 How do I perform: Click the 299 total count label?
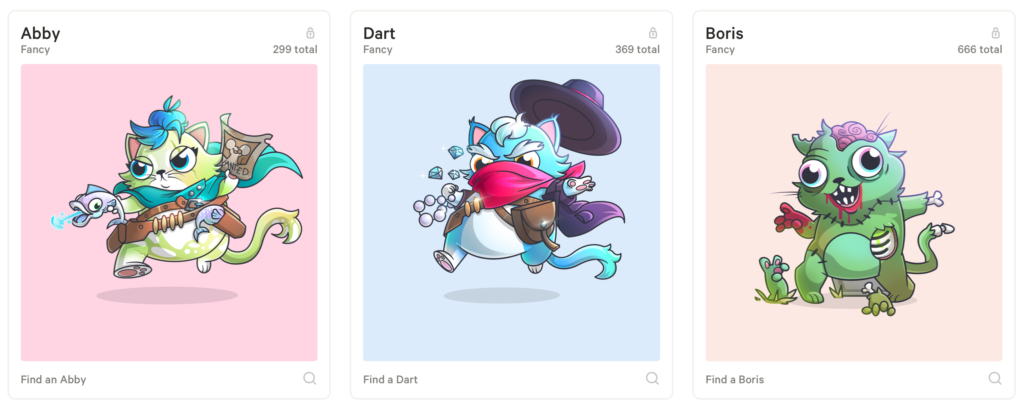tap(295, 50)
